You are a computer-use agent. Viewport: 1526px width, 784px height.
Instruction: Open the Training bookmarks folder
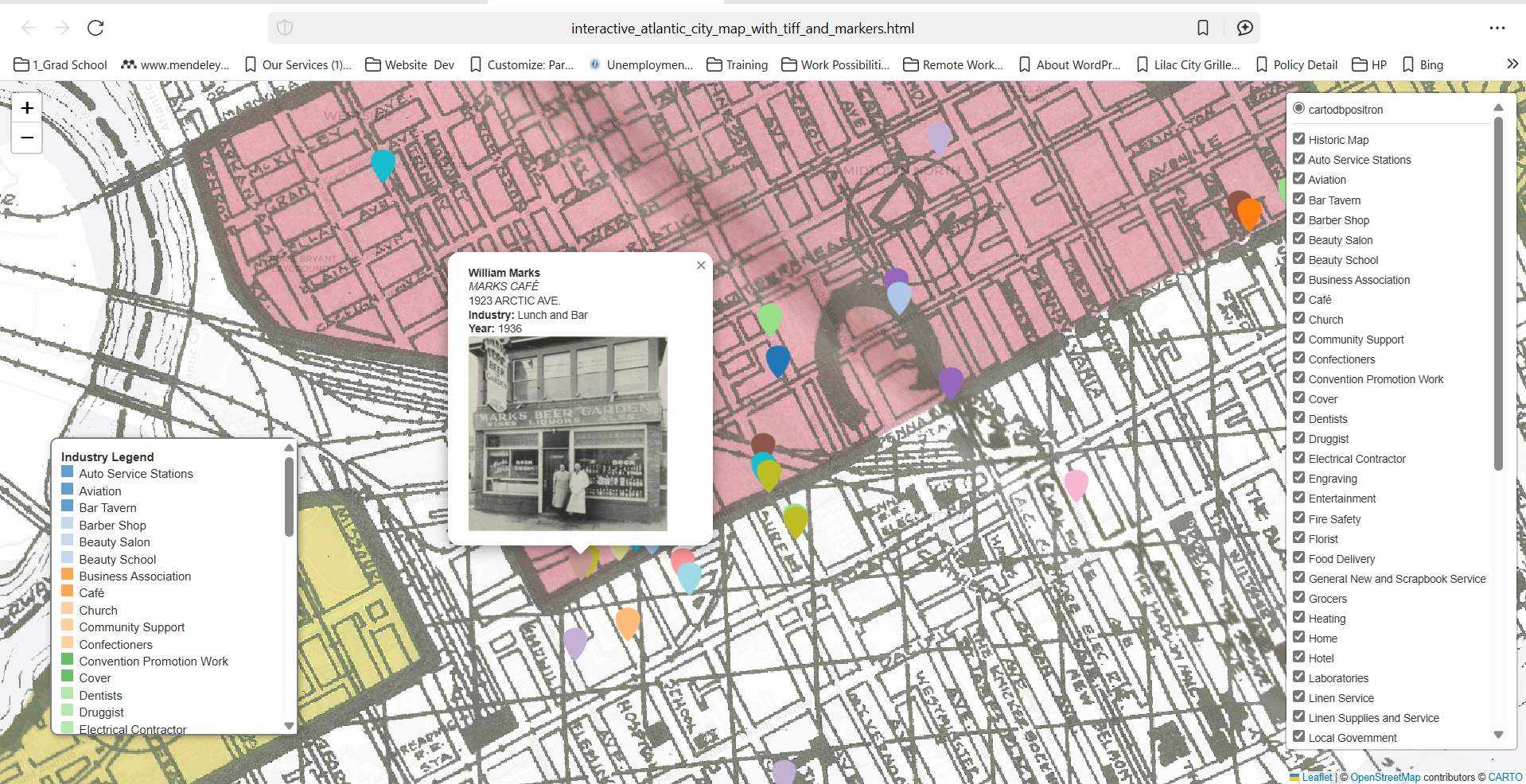[737, 64]
